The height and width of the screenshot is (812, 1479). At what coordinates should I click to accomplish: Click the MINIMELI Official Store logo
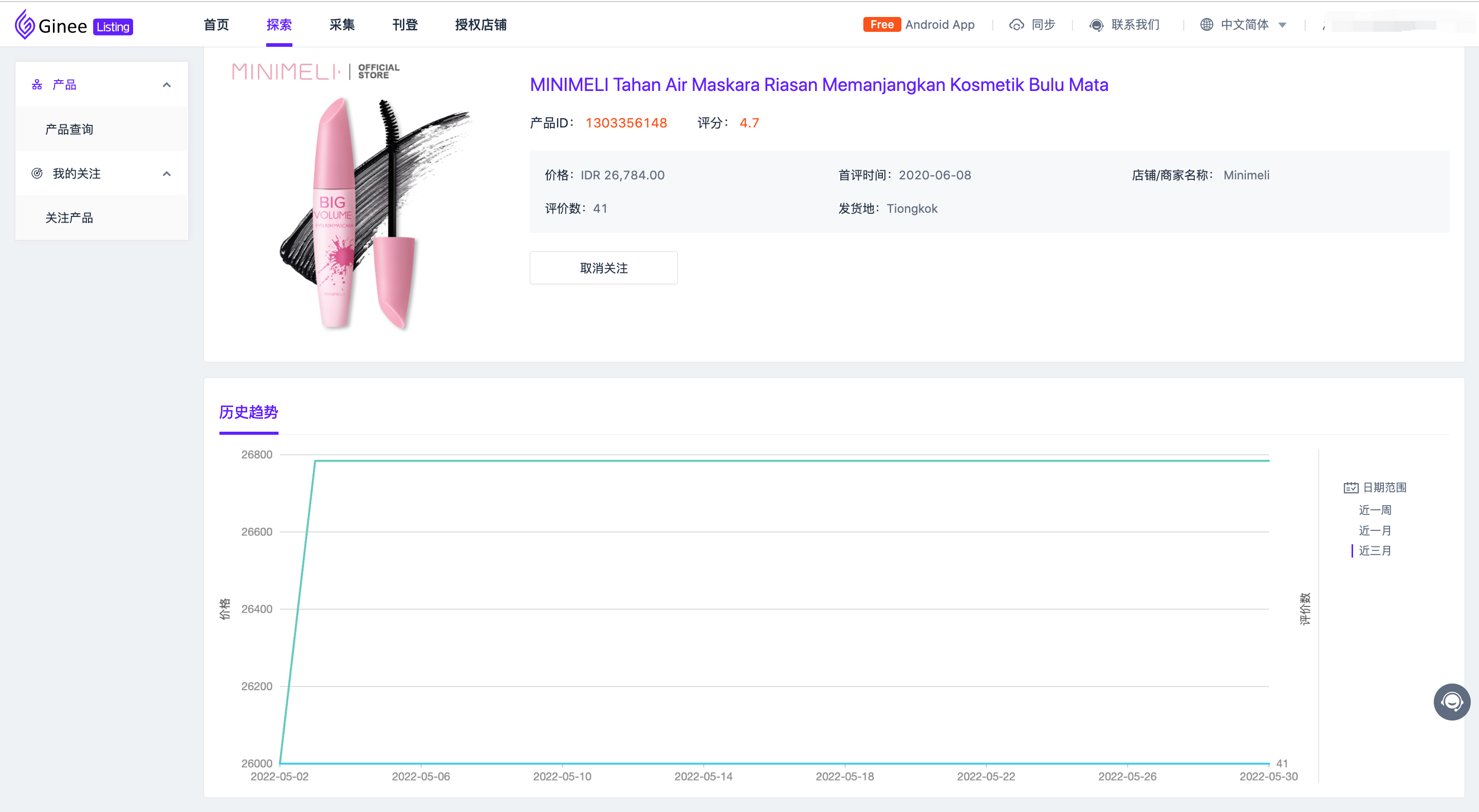tap(315, 71)
